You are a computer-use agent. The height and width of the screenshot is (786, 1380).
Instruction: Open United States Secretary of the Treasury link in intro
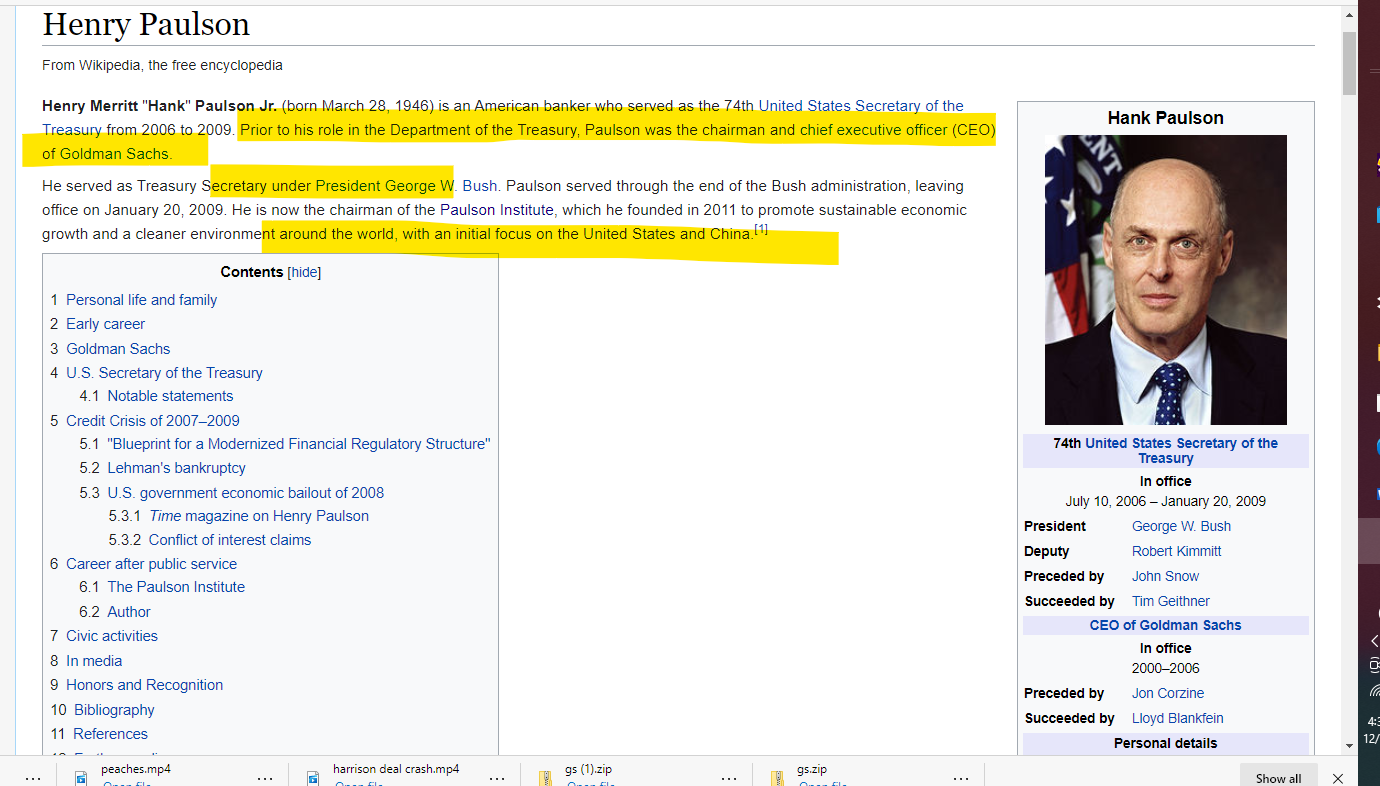[x=861, y=105]
